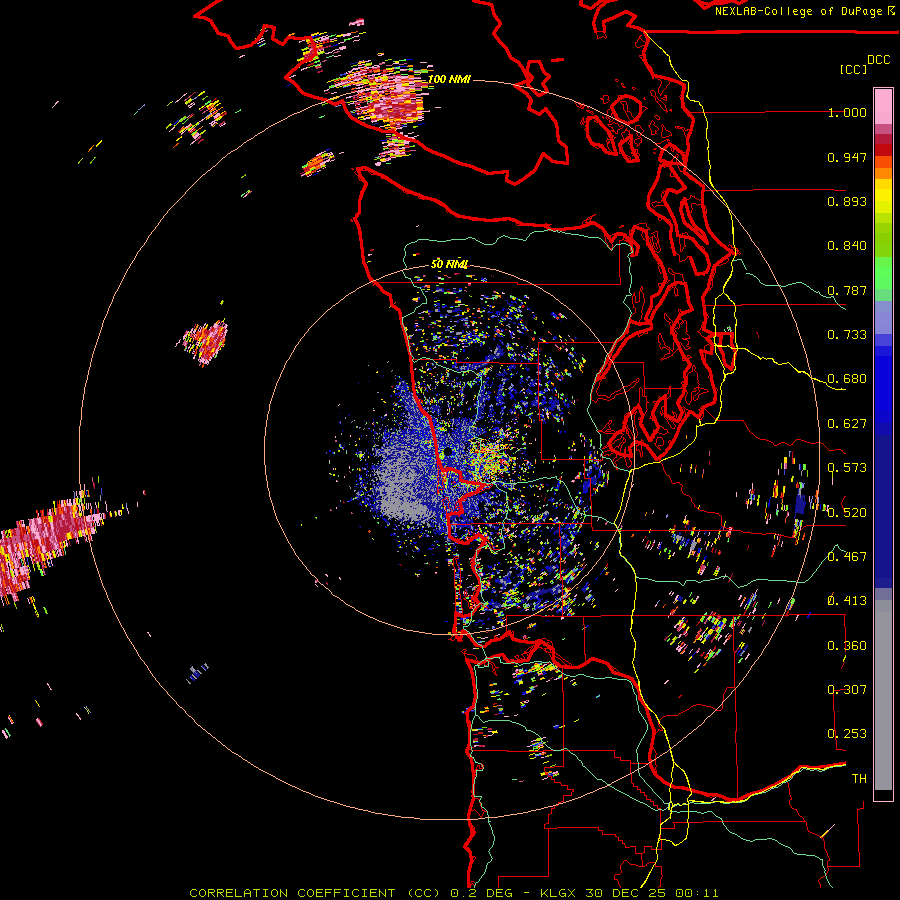Screen dimensions: 900x900
Task: Click the DCC legend label
Action: [x=878, y=60]
